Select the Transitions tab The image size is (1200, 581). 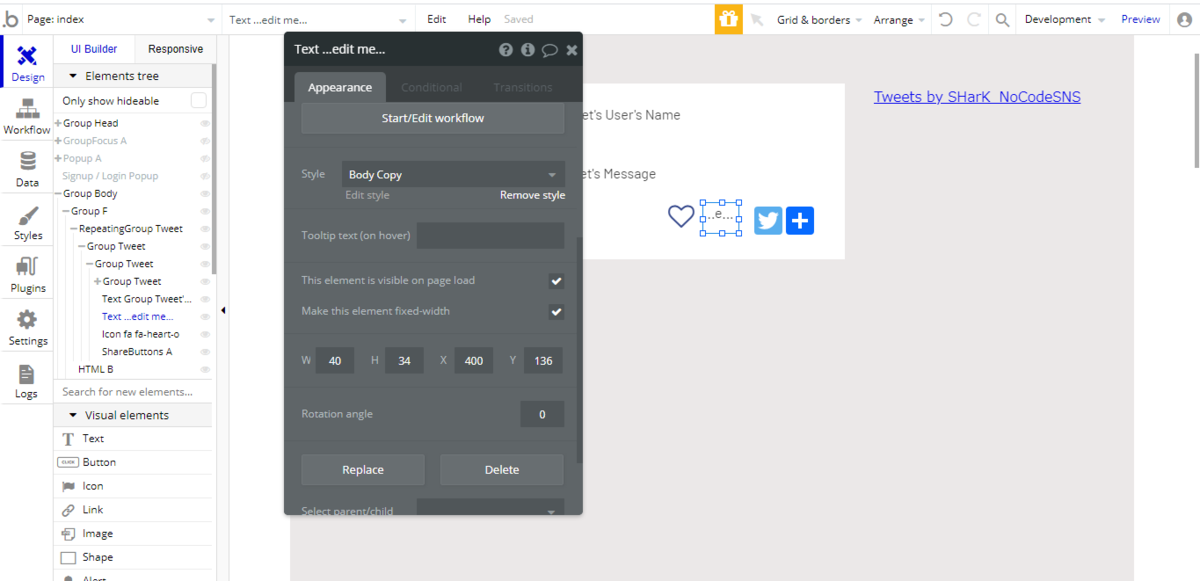pos(523,87)
